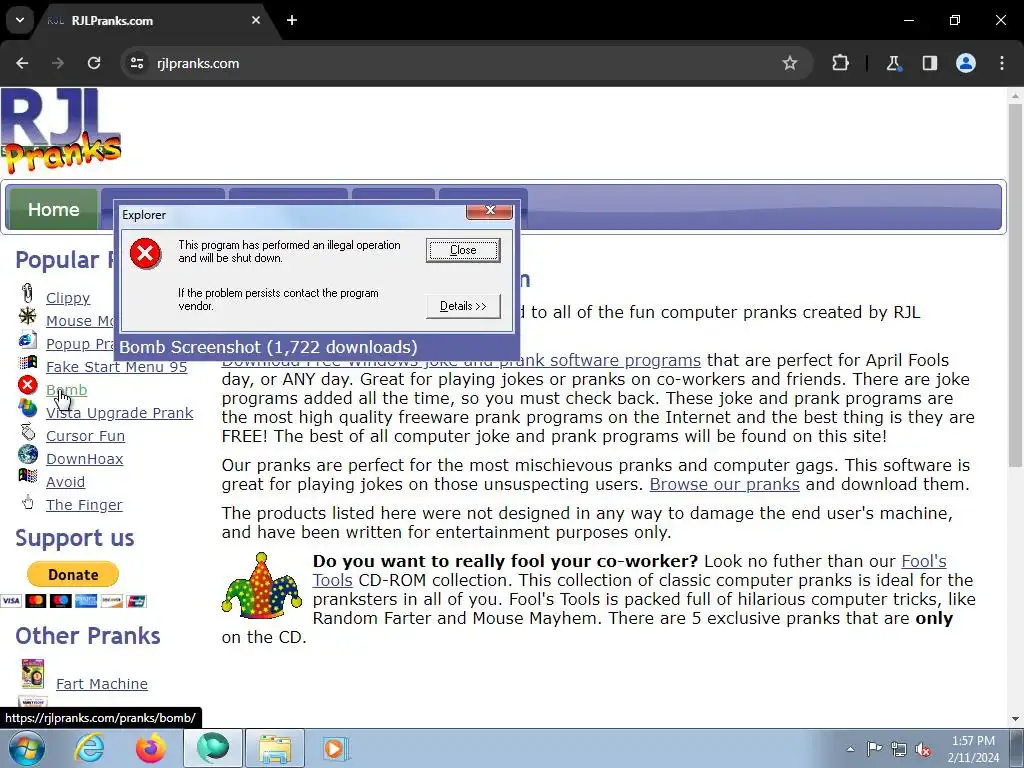Toggle the Chrome side panel
1024x768 pixels.
[x=929, y=63]
